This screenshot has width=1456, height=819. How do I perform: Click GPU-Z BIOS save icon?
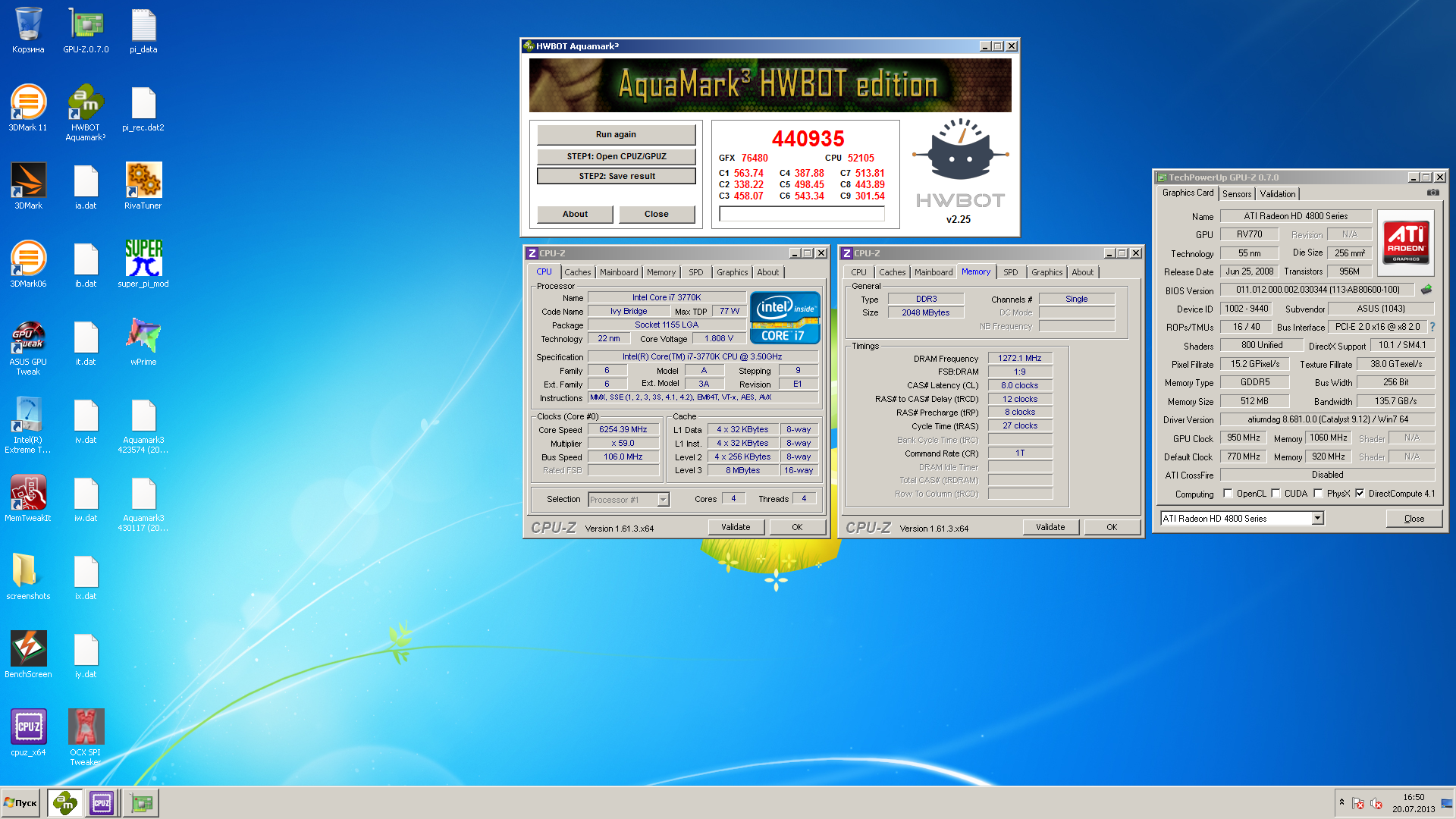click(x=1426, y=290)
